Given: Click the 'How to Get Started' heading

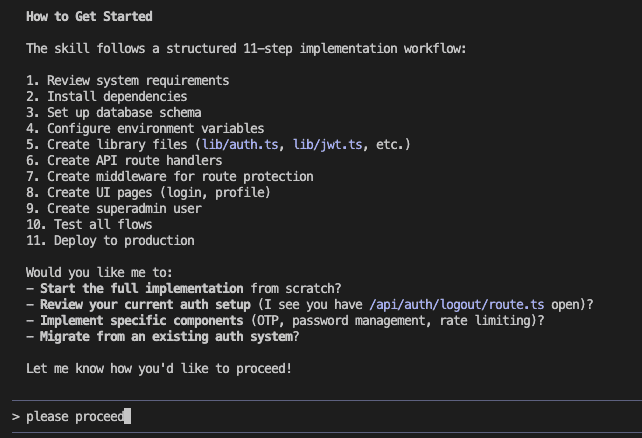Looking at the screenshot, I should click(89, 16).
